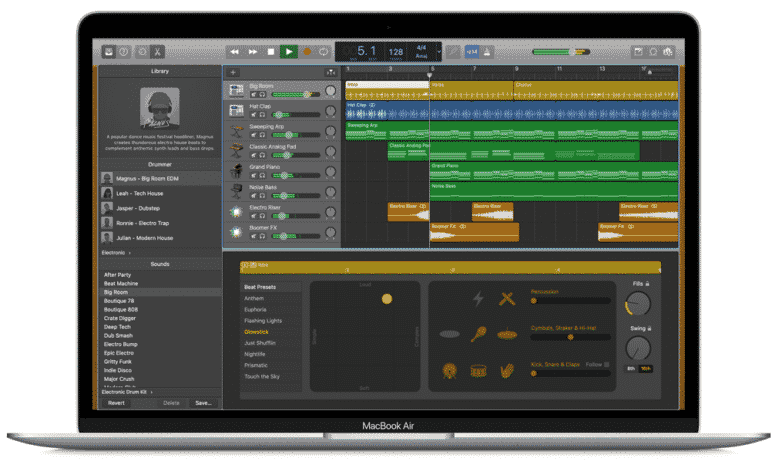Click the Save... button in Library
779x468 pixels.
click(203, 403)
